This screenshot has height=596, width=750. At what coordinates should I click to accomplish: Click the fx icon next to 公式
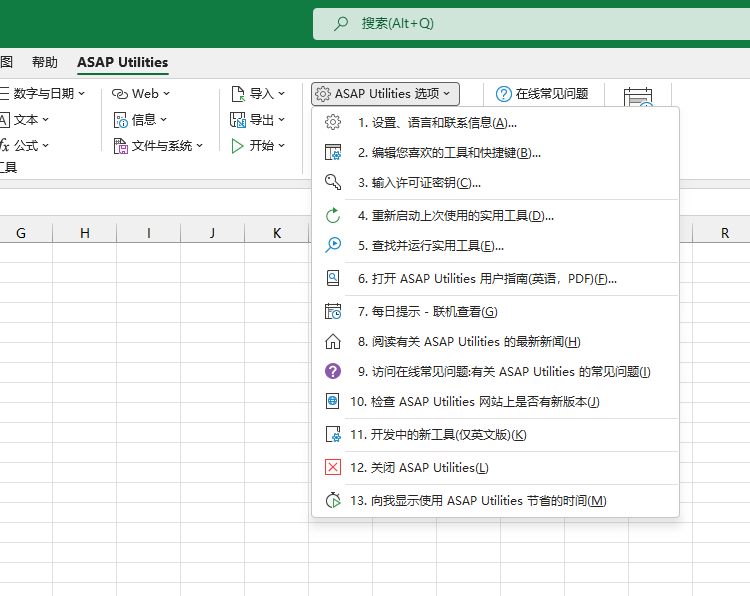point(5,145)
